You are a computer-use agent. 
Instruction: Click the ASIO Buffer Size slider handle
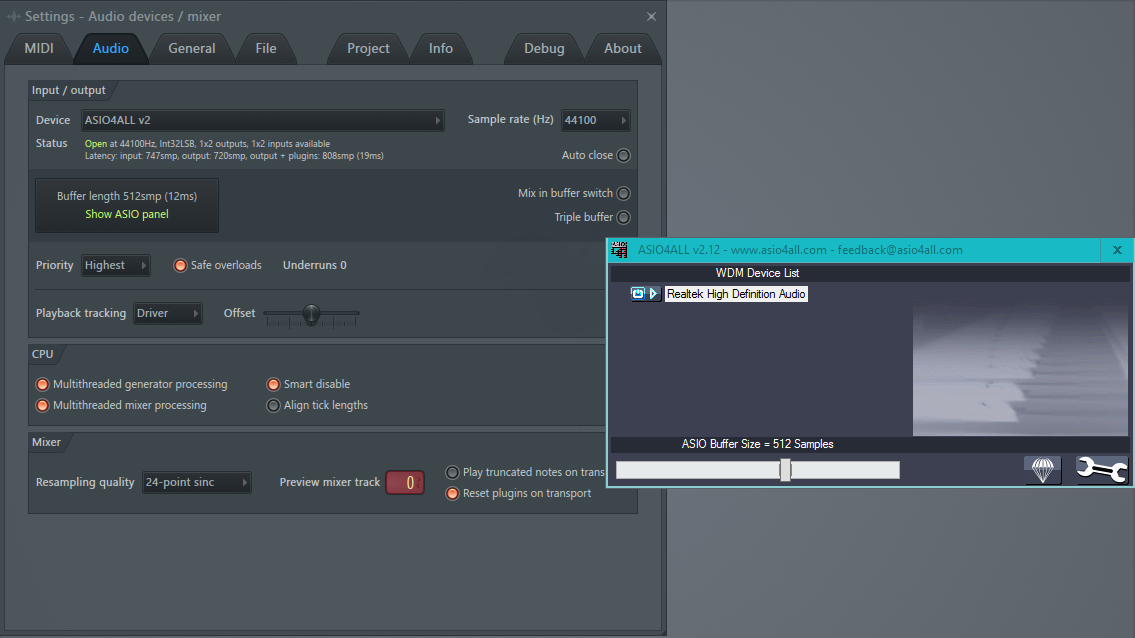[x=785, y=470]
